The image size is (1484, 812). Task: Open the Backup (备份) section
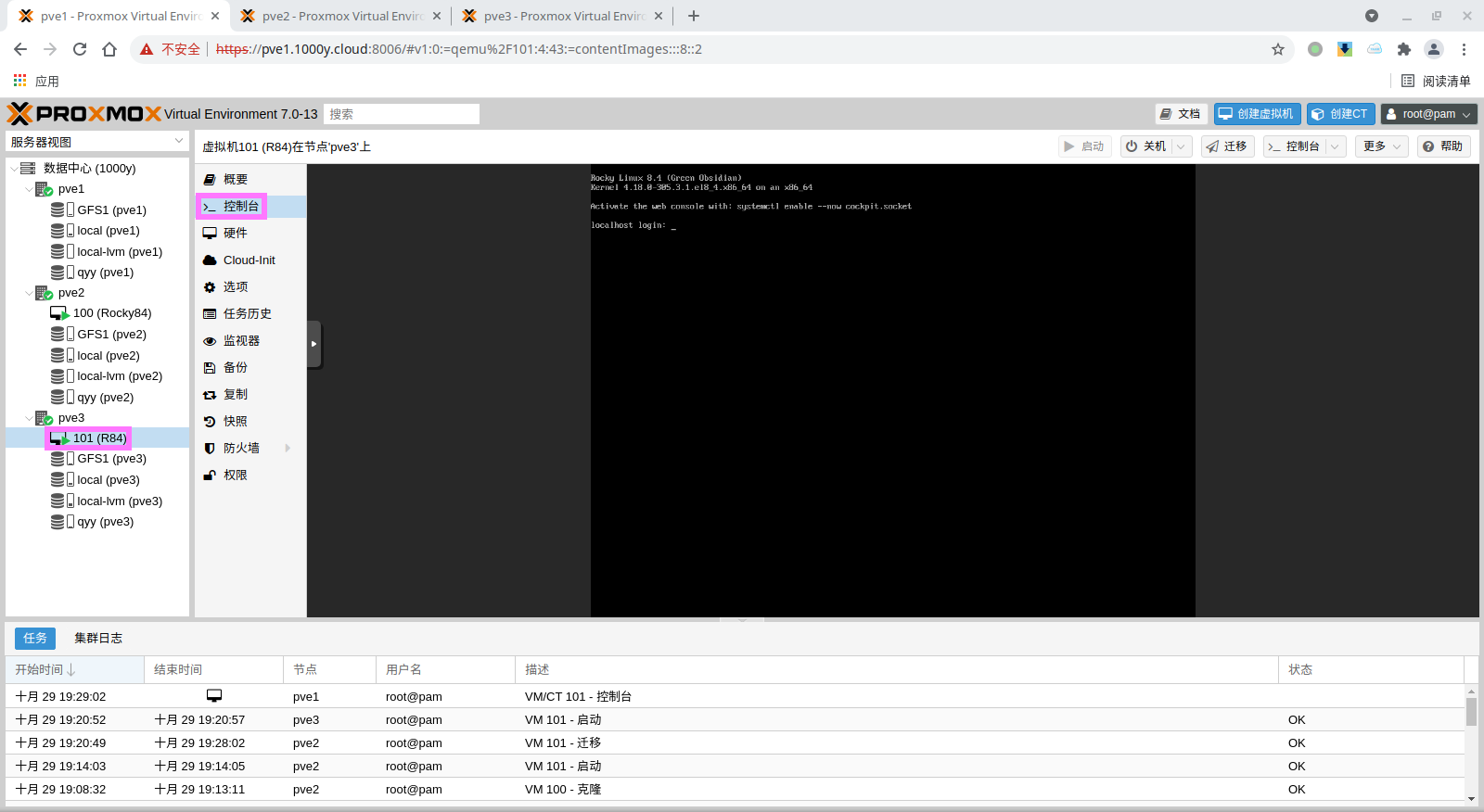tap(235, 367)
